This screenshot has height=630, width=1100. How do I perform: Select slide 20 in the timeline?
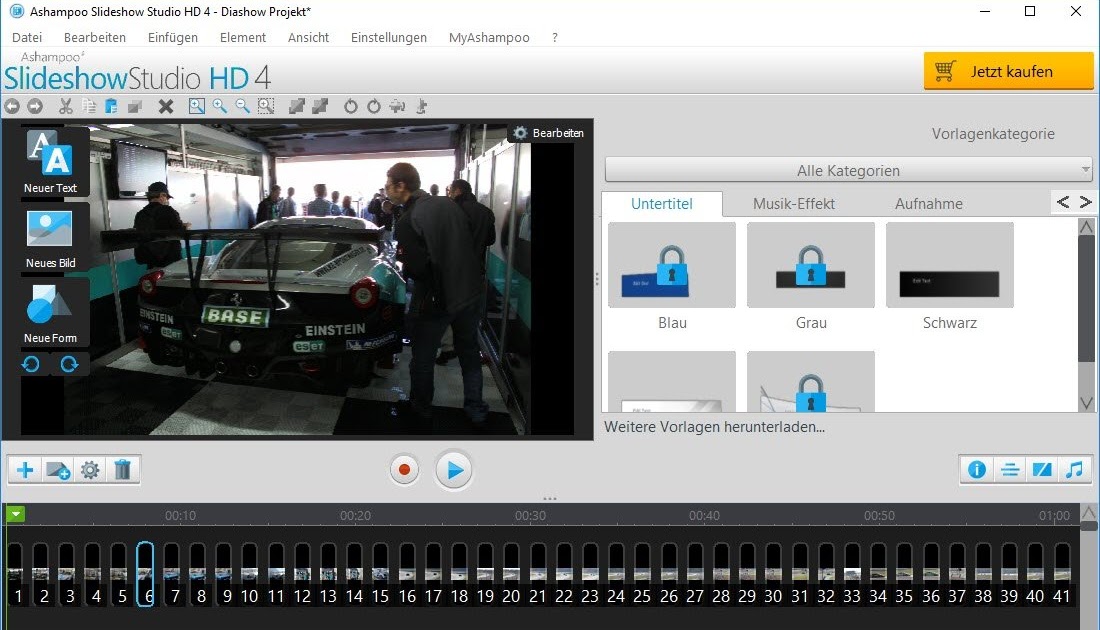coord(511,574)
